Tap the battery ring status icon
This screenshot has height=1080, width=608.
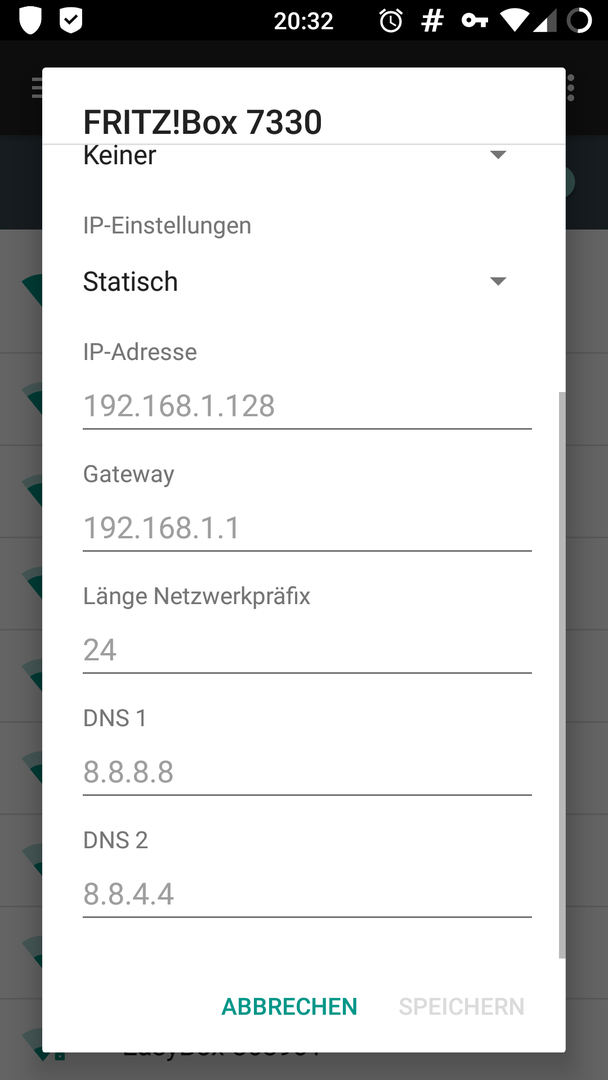click(x=579, y=21)
